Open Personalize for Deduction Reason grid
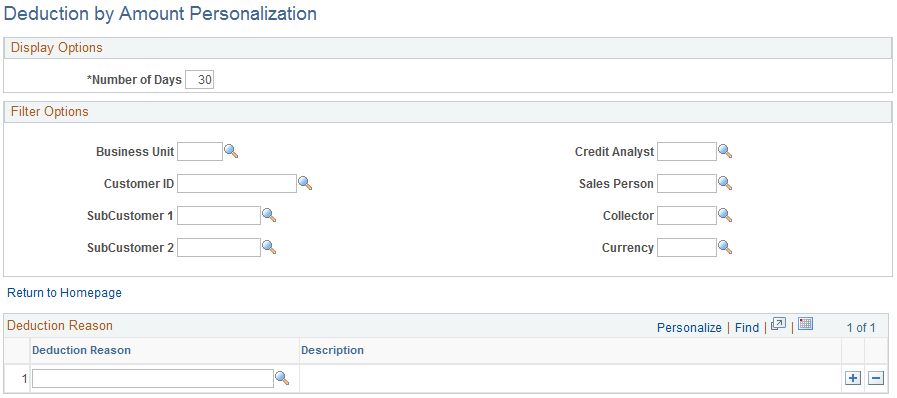Image resolution: width=897 pixels, height=398 pixels. coord(689,328)
